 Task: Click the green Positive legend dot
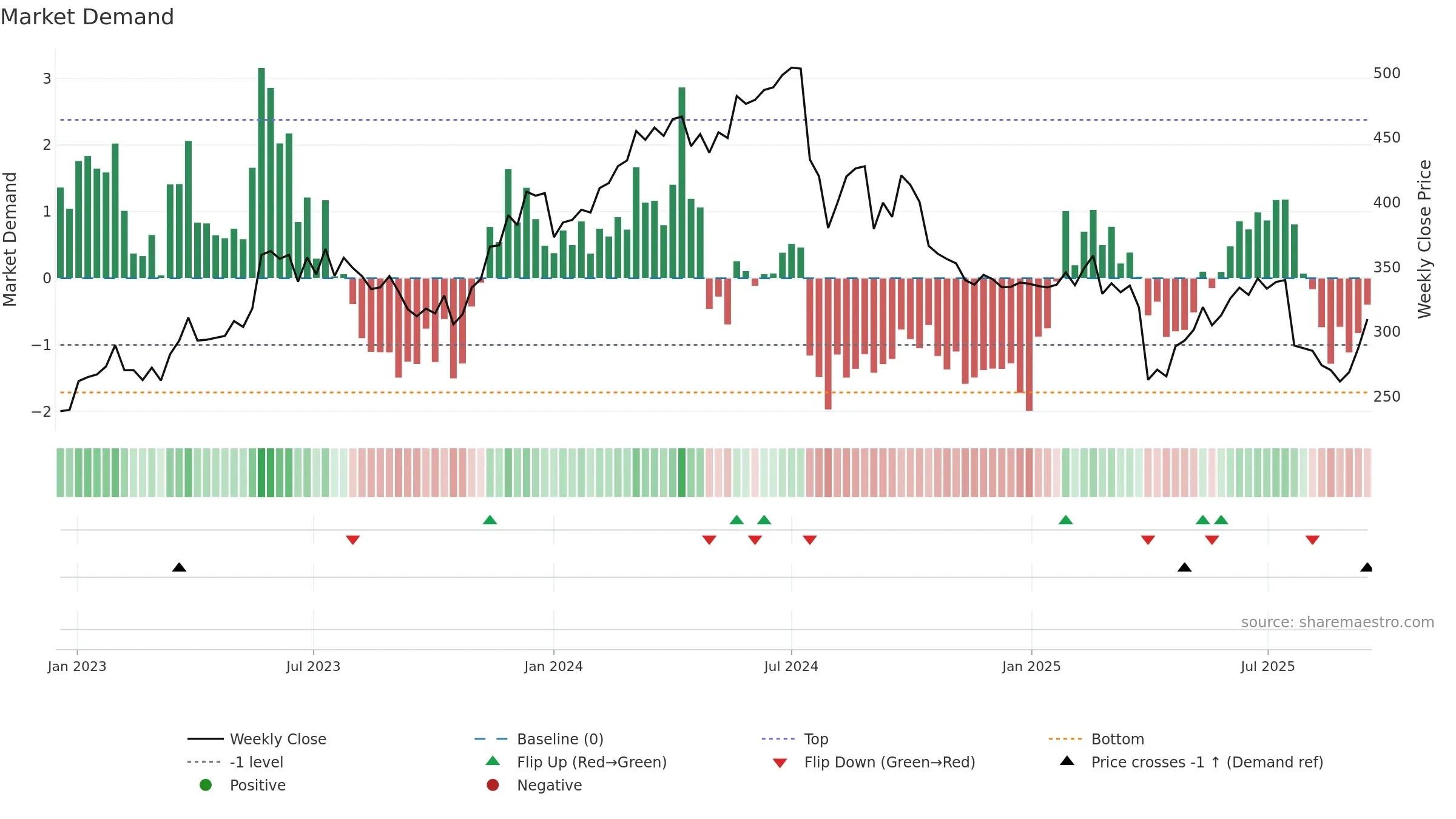click(x=206, y=785)
